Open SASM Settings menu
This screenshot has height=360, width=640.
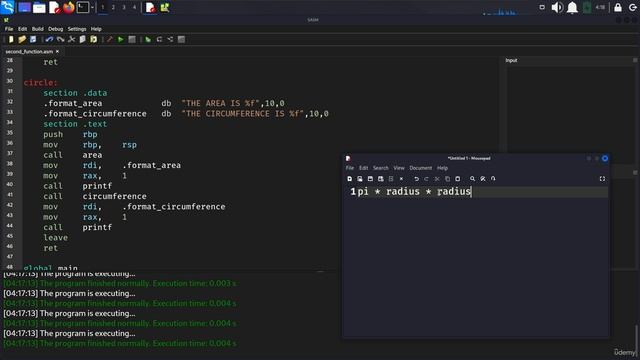point(77,29)
